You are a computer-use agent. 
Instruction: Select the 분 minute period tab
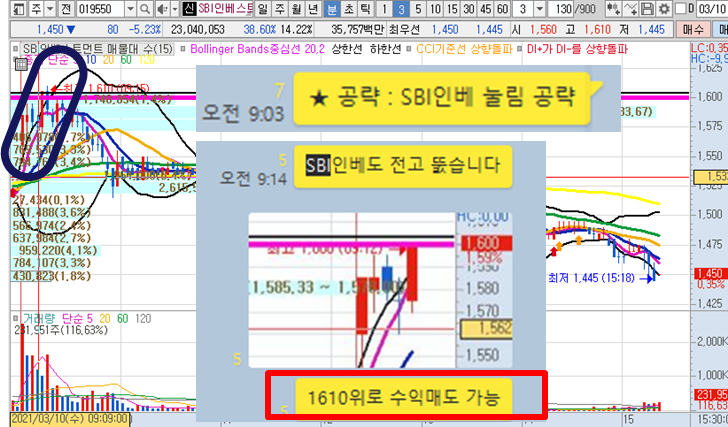332,8
